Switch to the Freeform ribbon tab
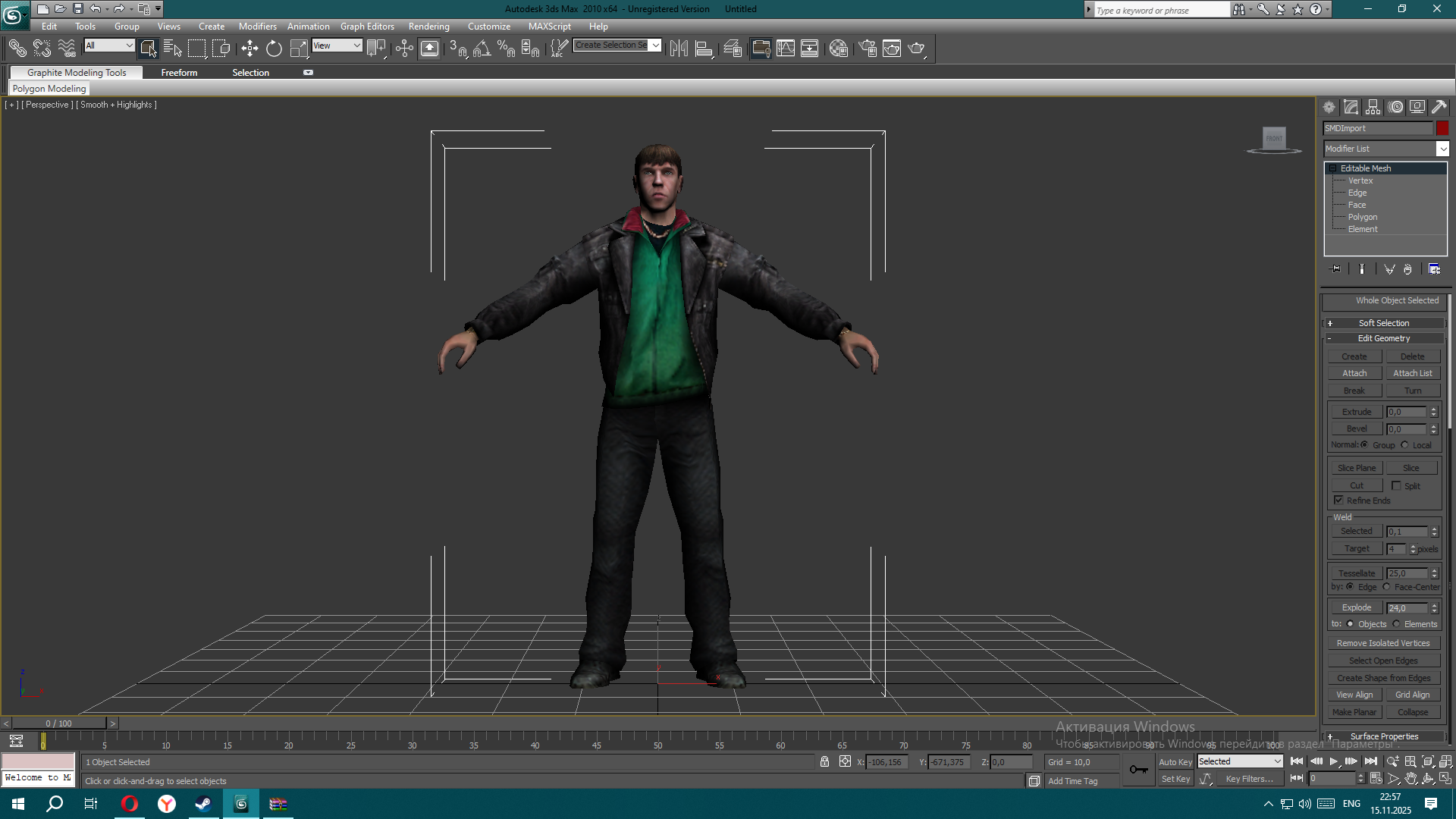Viewport: 1456px width, 819px height. [179, 73]
